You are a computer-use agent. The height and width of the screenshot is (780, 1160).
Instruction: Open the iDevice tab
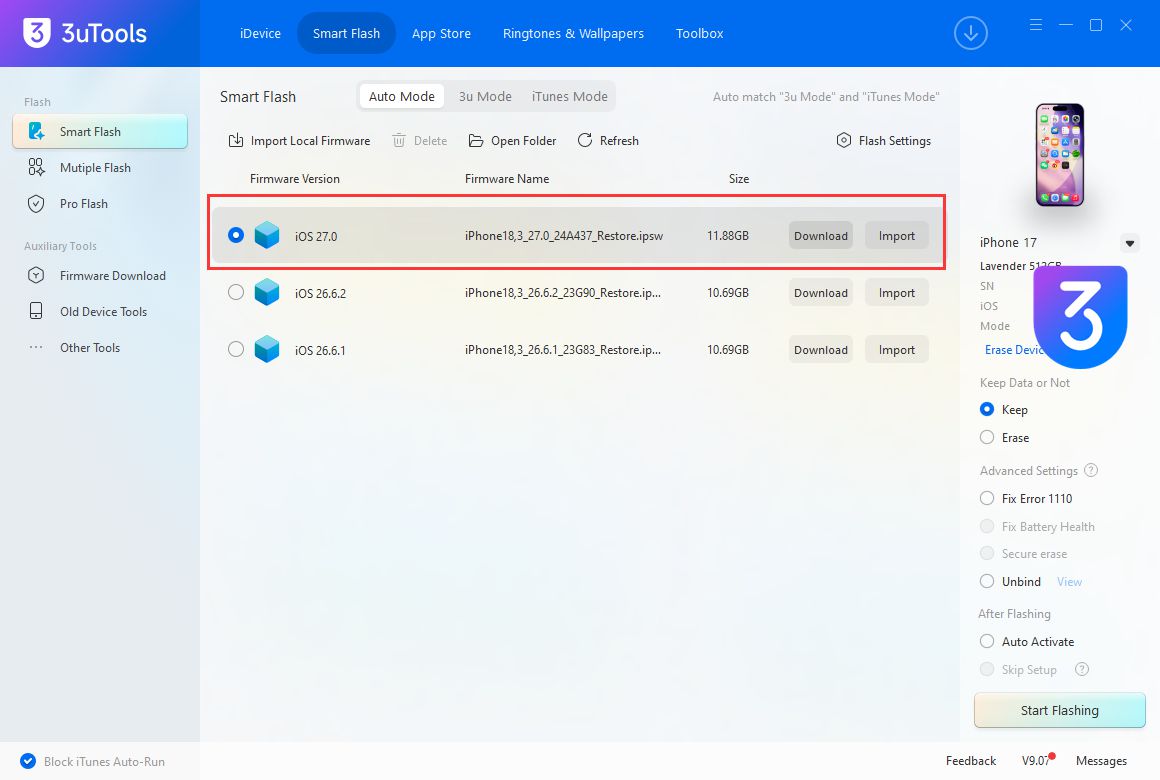(260, 33)
